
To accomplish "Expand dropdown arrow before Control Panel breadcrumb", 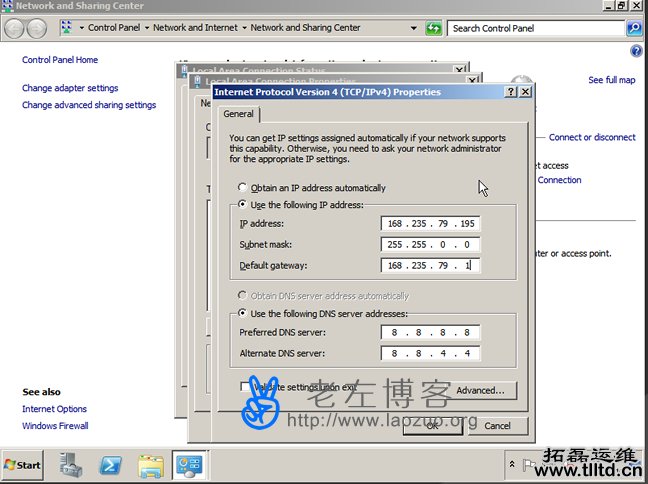I will tap(81, 28).
